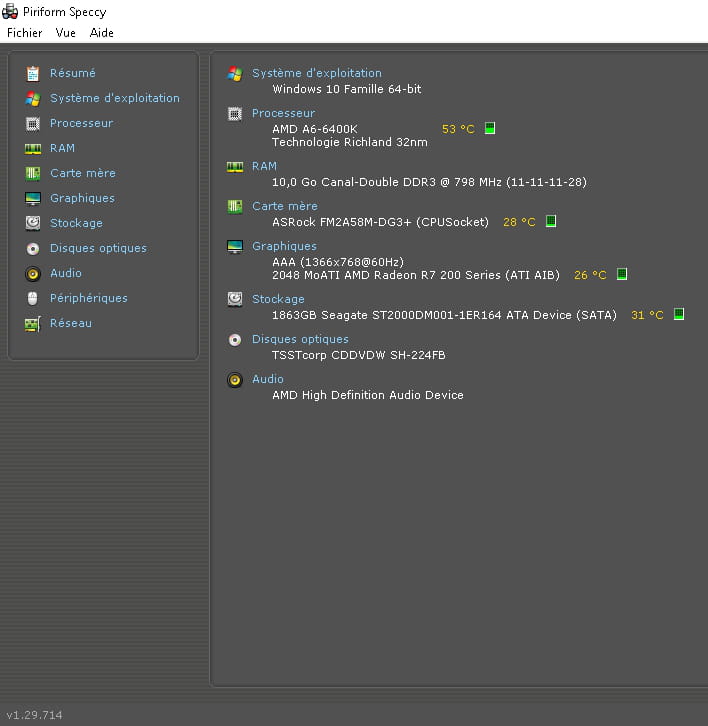
Task: Click the Processeur chip icon in sidebar
Action: pyautogui.click(x=33, y=123)
